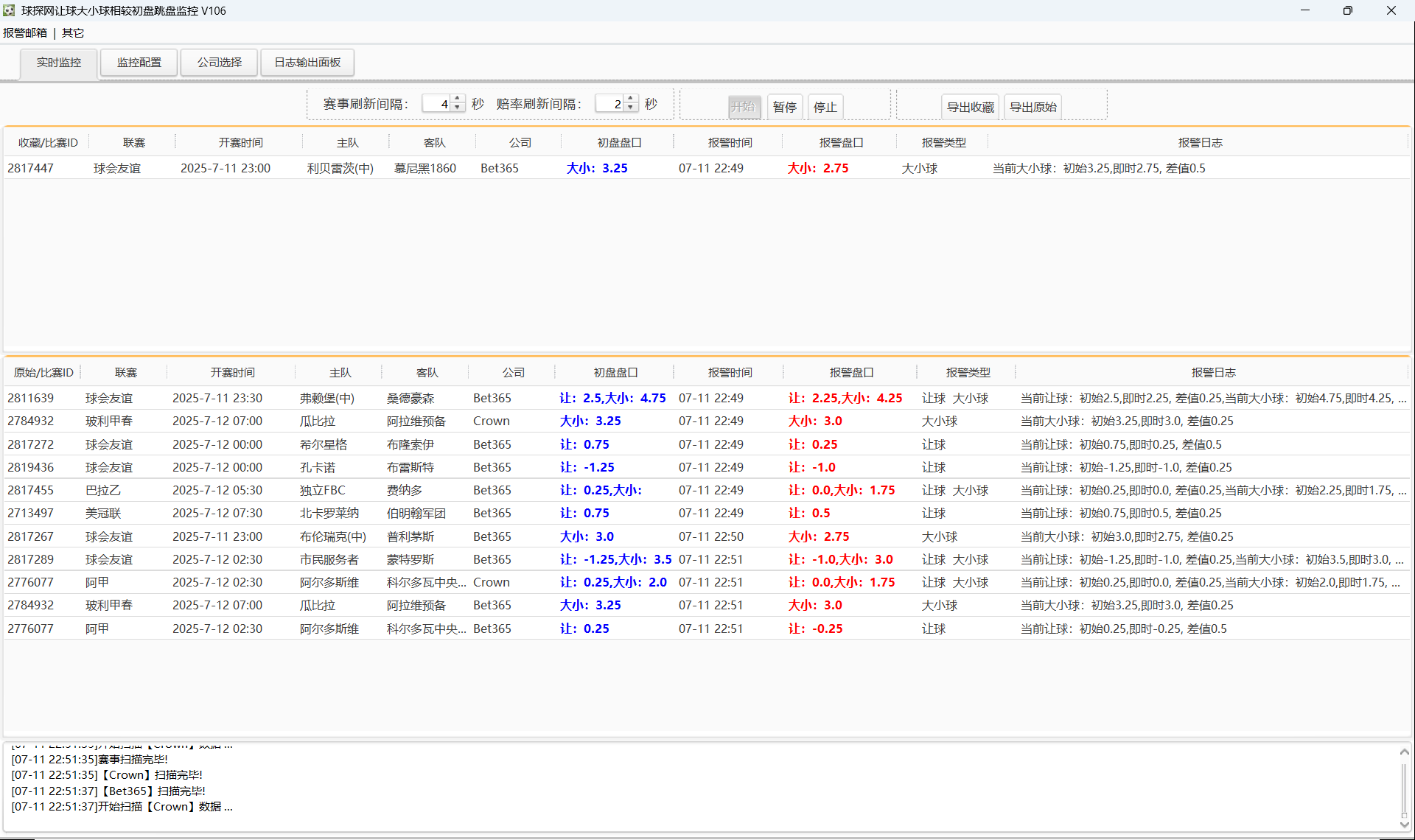Open the 其它 menu
This screenshot has height=840, width=1415.
coord(73,33)
